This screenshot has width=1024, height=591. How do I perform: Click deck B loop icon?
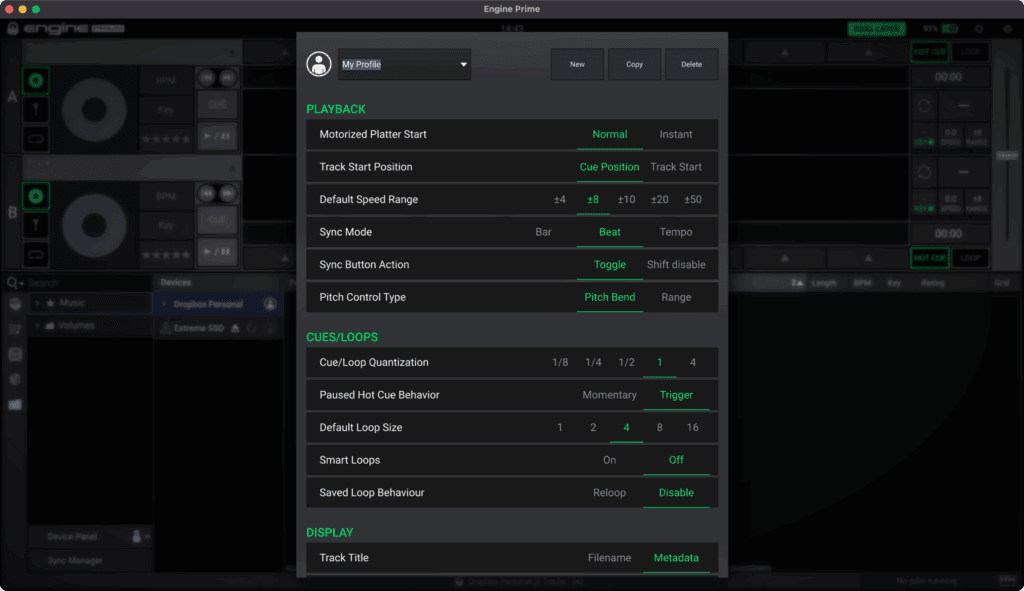[36, 255]
